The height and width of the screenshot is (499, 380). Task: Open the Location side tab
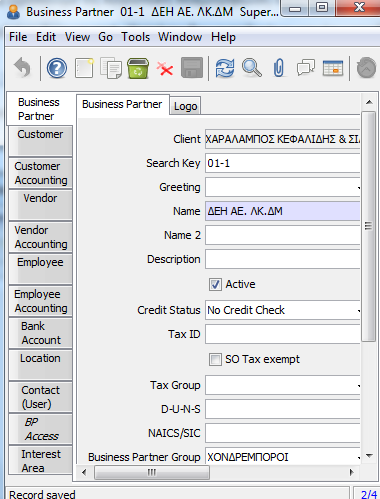pos(40,365)
